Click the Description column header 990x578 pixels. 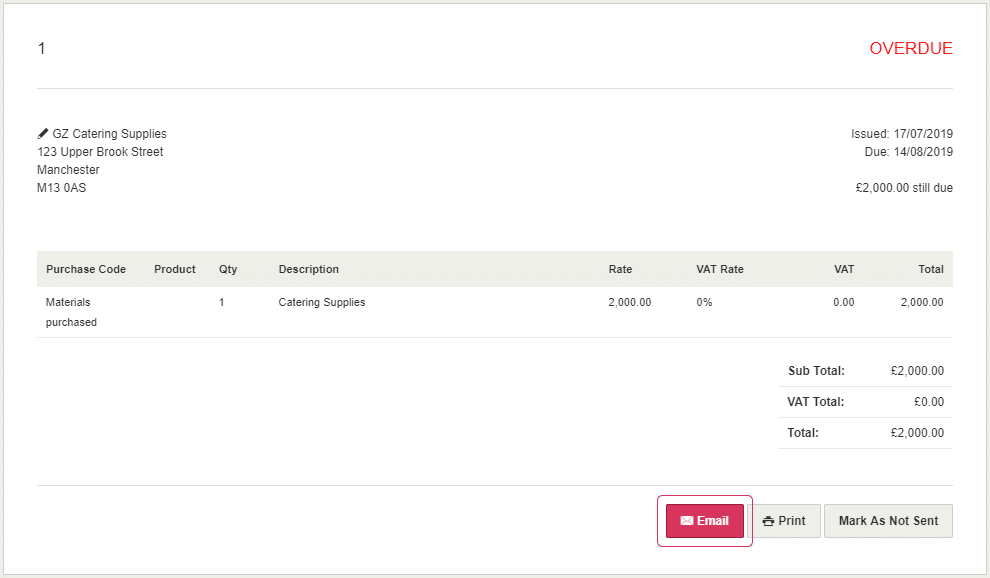tap(309, 269)
